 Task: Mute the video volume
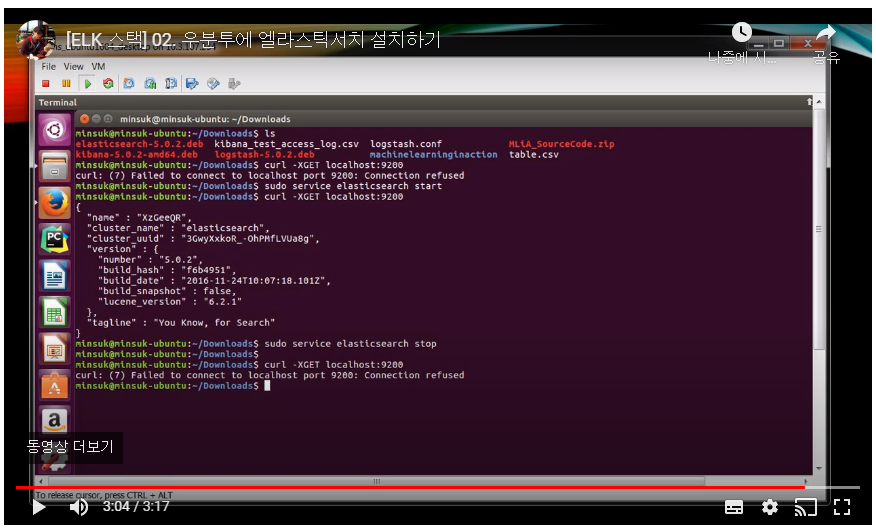pyautogui.click(x=79, y=507)
